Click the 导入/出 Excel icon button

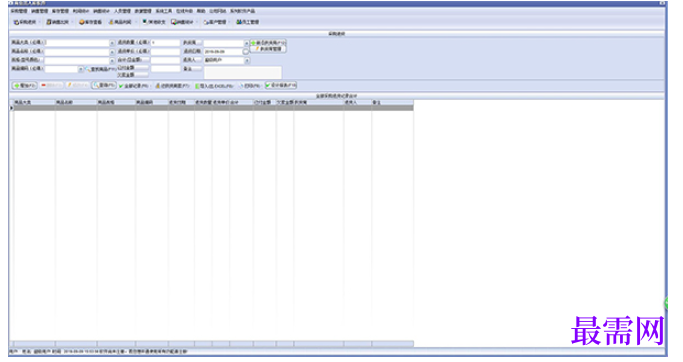point(214,86)
